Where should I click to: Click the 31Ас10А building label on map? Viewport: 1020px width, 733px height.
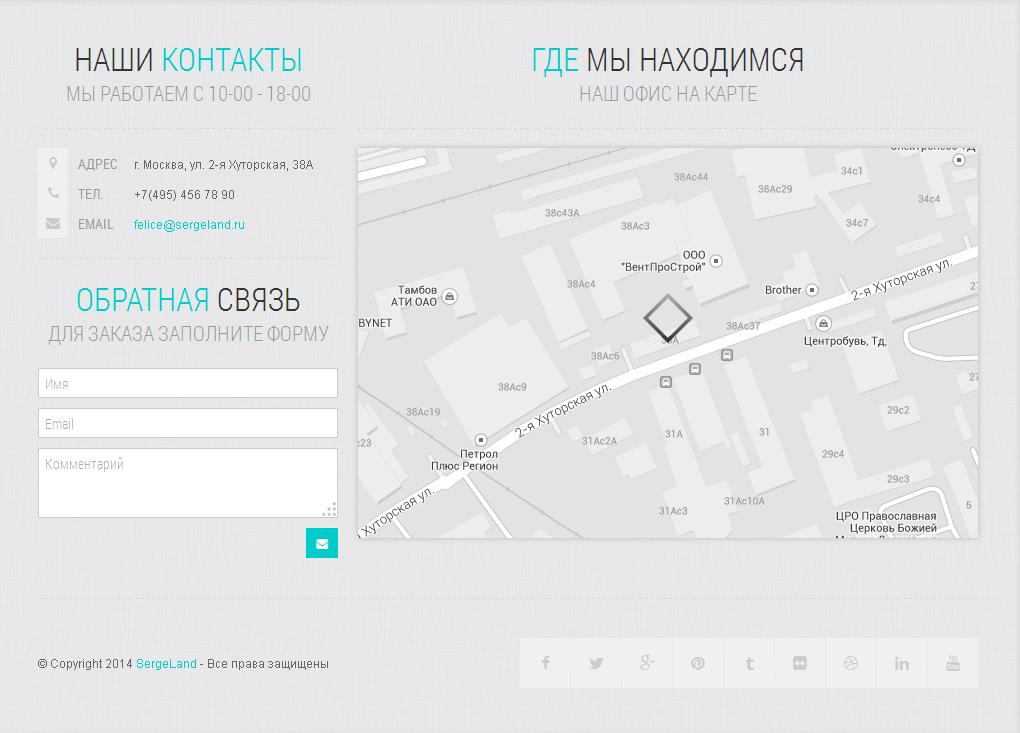[744, 501]
